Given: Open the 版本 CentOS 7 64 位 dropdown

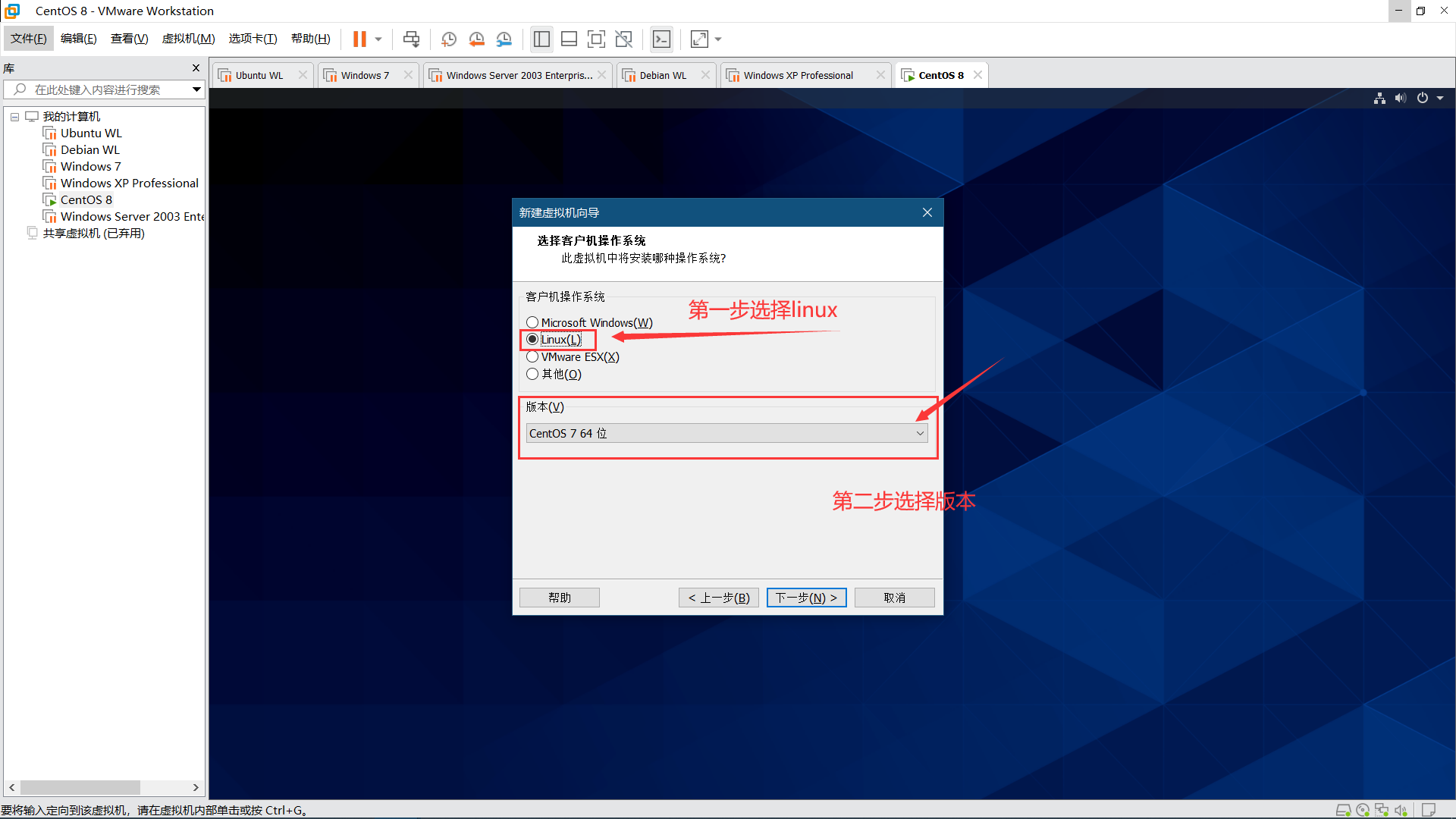Looking at the screenshot, I should [726, 433].
